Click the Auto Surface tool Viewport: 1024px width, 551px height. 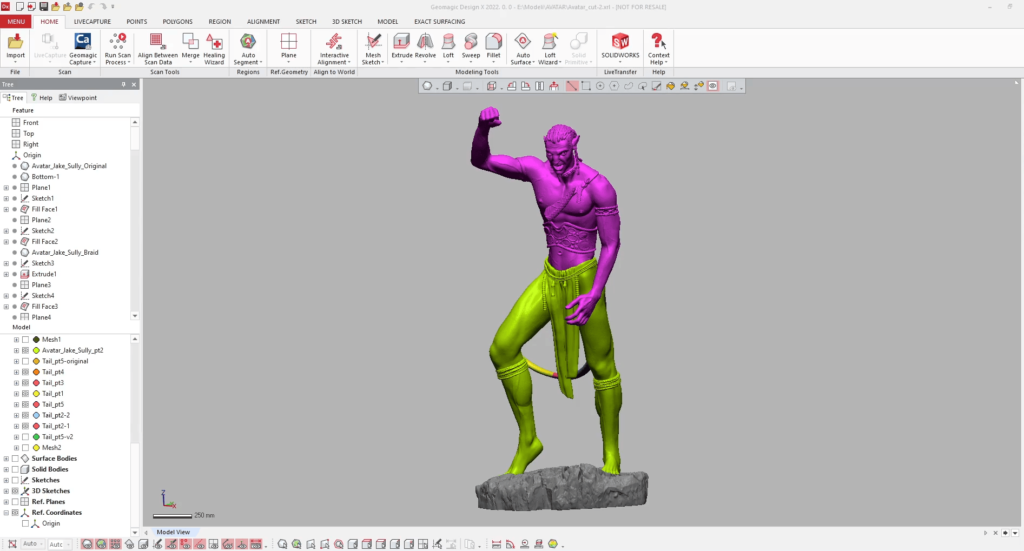coord(522,49)
